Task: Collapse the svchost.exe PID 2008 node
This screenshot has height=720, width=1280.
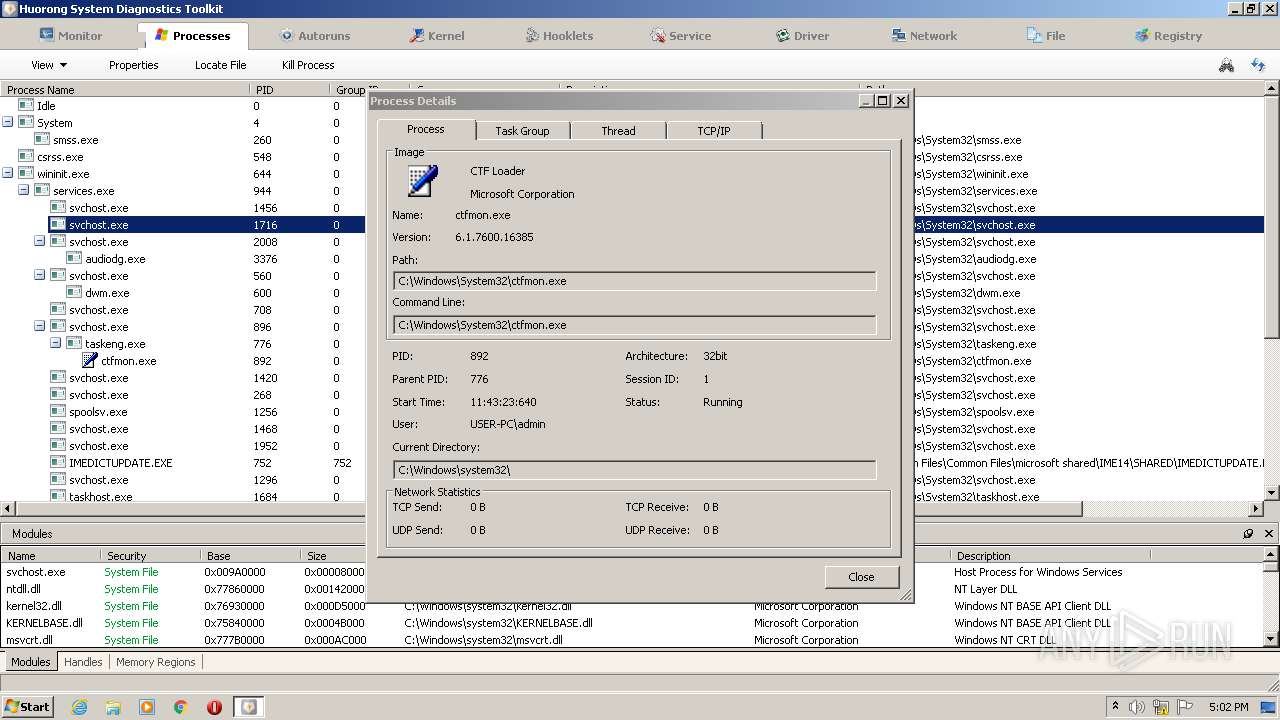Action: pyautogui.click(x=40, y=241)
